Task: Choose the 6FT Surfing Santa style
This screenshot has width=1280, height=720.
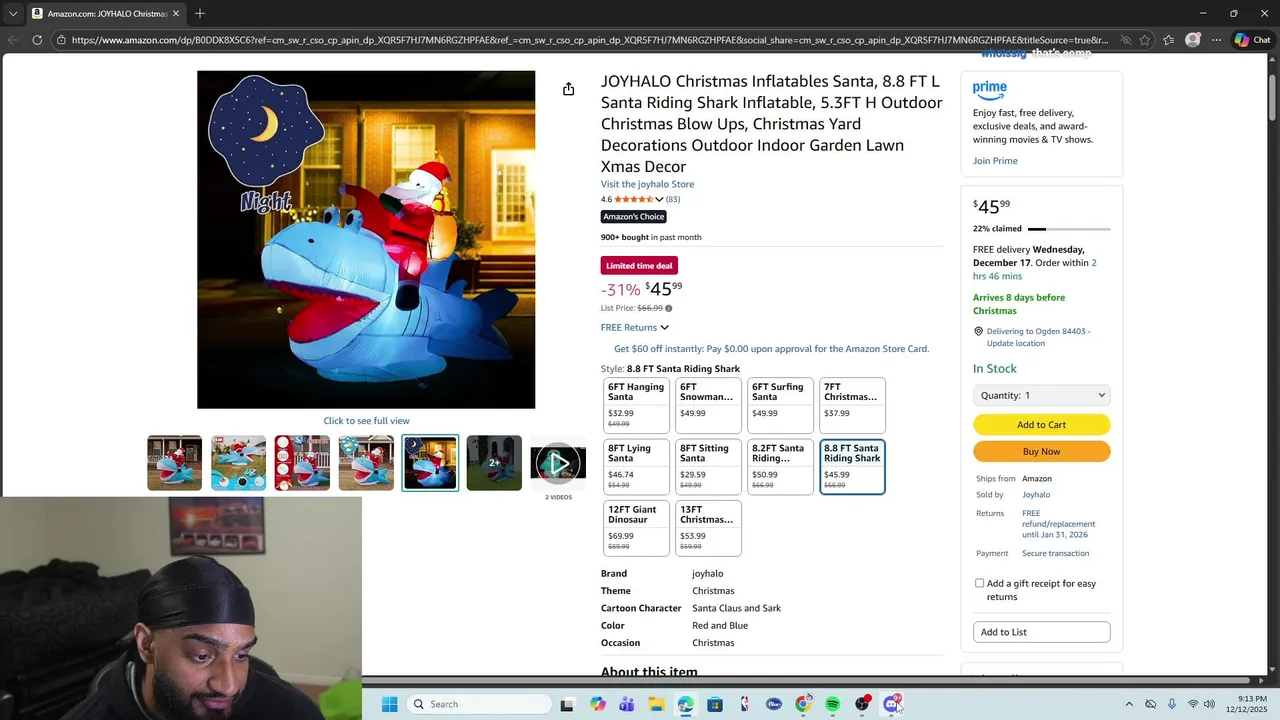Action: coord(780,404)
